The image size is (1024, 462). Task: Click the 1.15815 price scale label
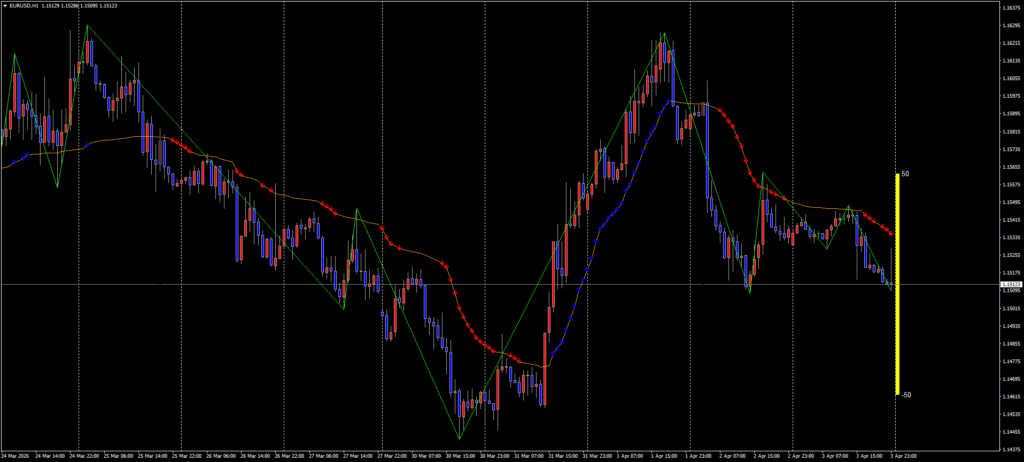point(1011,132)
